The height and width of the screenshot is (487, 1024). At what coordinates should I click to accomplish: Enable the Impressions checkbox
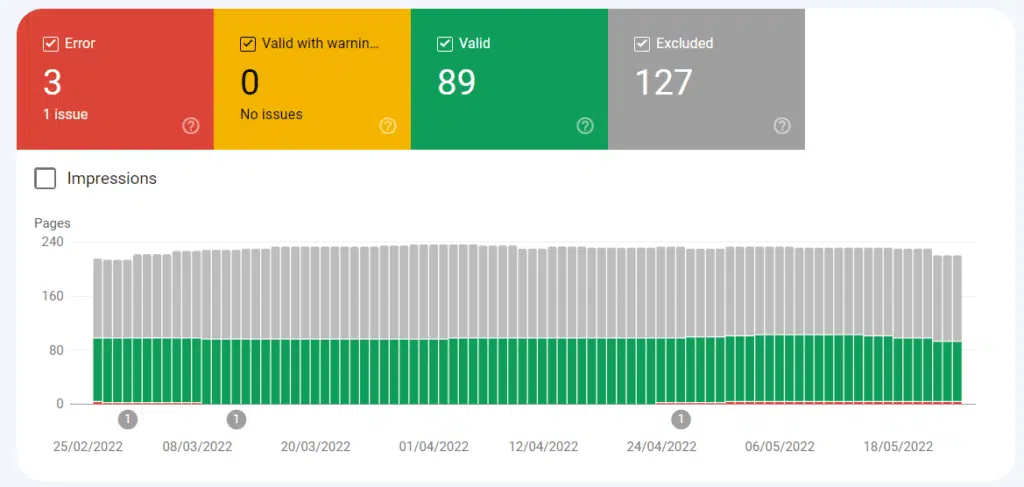(45, 179)
